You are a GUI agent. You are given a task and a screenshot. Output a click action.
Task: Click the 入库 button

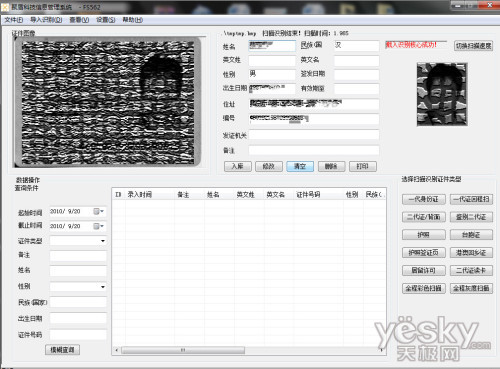[238, 166]
